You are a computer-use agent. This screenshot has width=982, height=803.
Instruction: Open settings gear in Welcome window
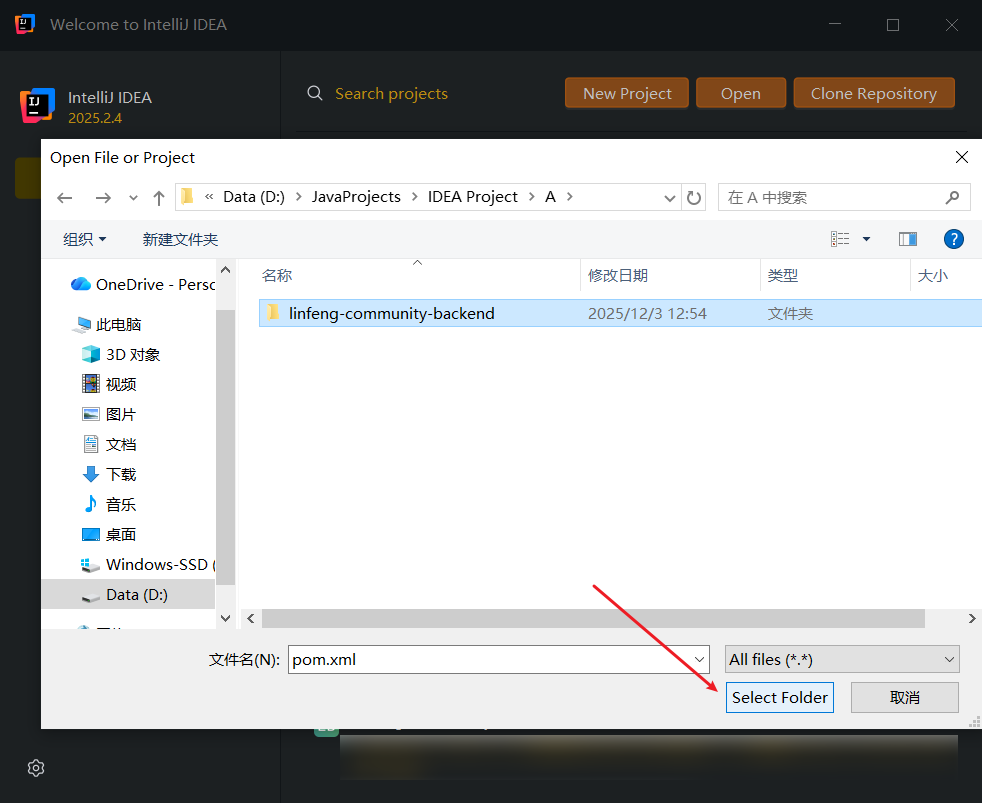[x=36, y=768]
